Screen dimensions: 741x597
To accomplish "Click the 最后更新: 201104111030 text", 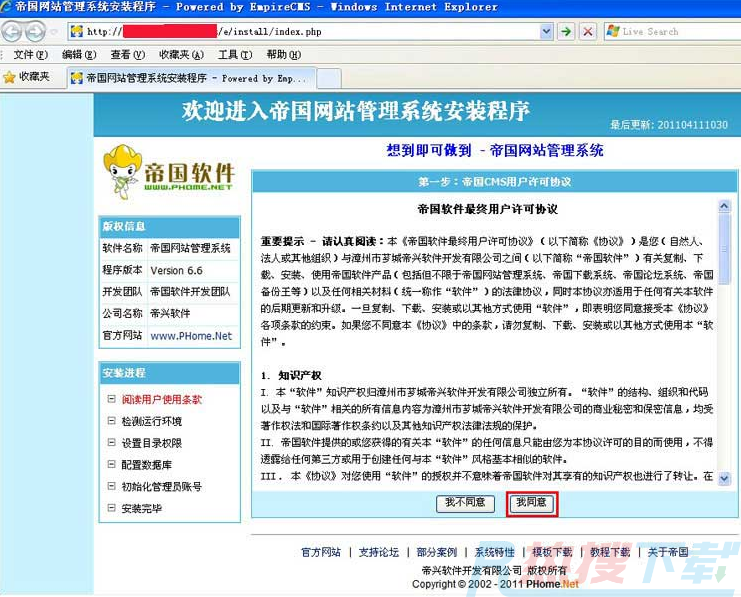I will (669, 125).
